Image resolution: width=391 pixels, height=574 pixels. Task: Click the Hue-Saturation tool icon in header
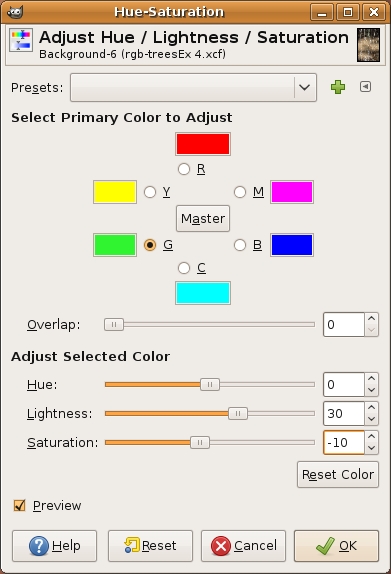click(21, 40)
